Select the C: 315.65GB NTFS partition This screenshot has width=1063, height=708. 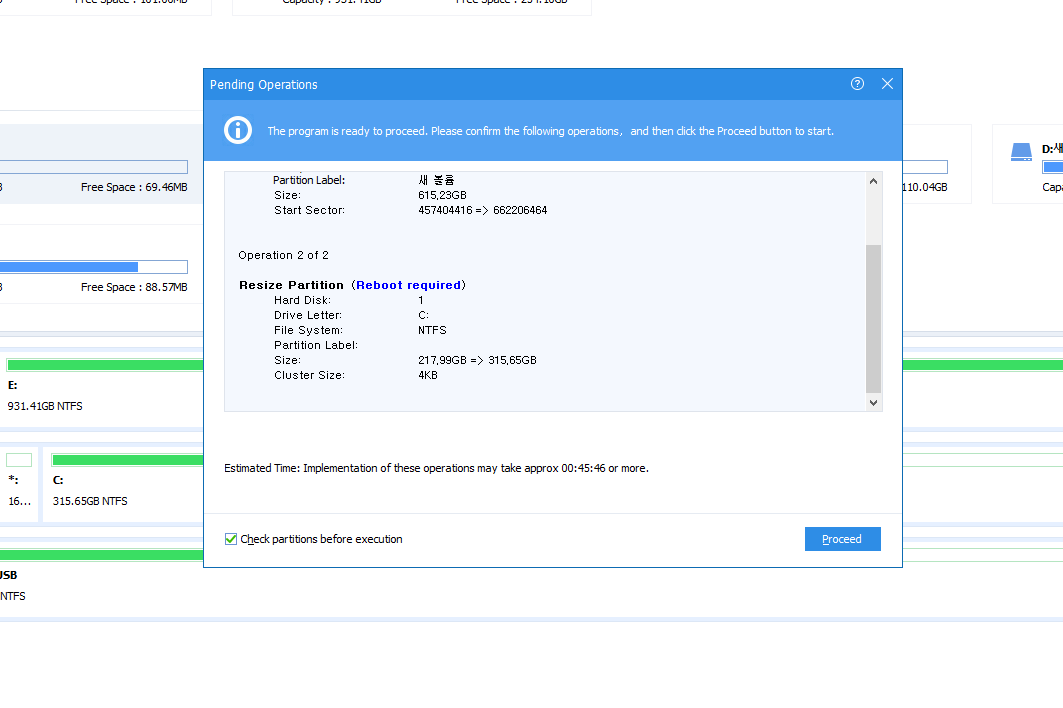[x=123, y=485]
